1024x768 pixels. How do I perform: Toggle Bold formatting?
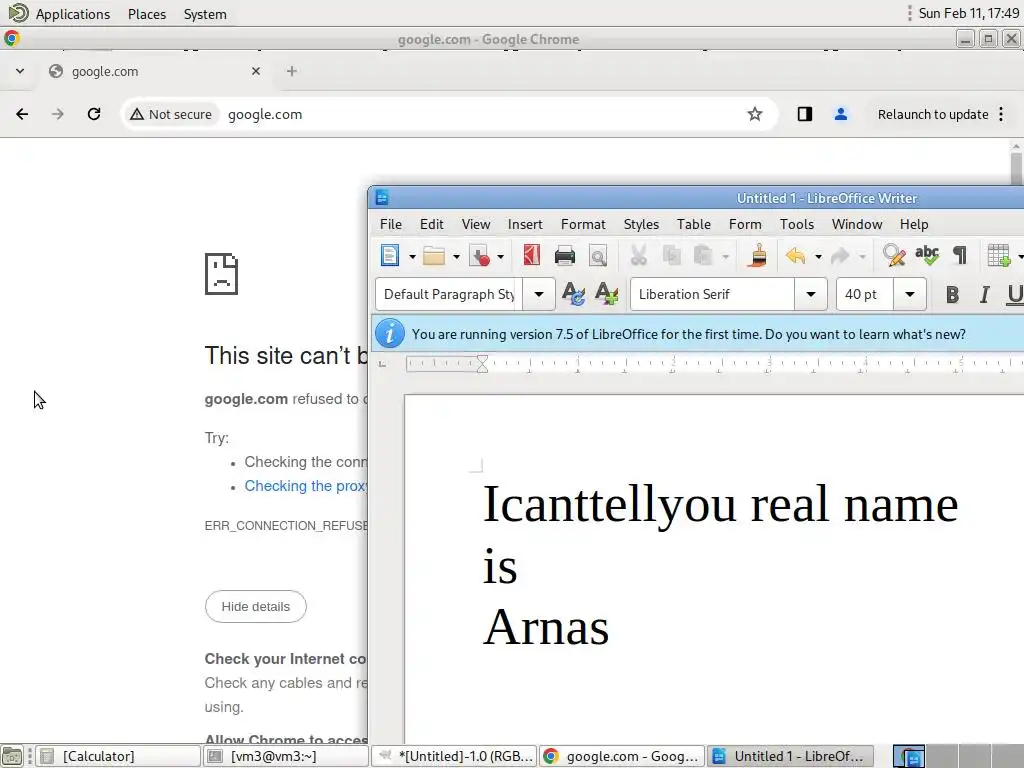(953, 295)
